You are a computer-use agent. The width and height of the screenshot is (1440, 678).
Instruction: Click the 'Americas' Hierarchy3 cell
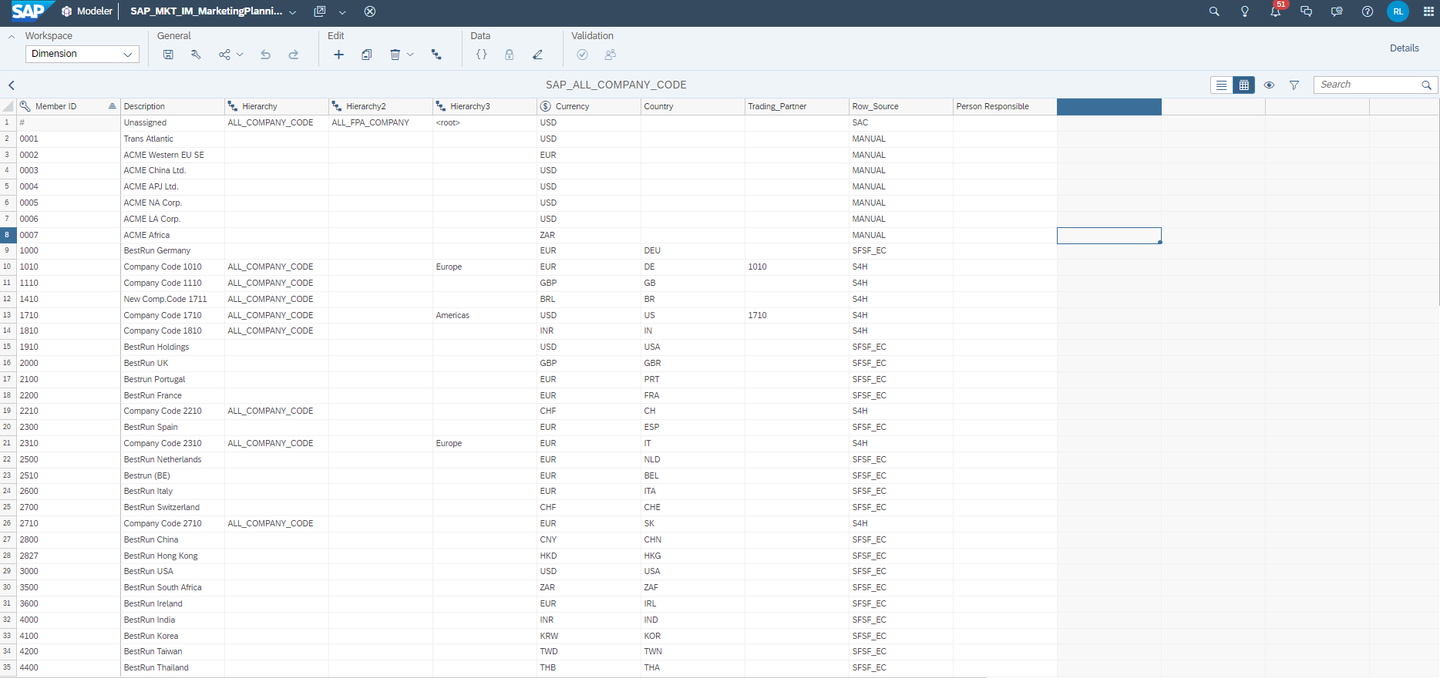(x=485, y=315)
